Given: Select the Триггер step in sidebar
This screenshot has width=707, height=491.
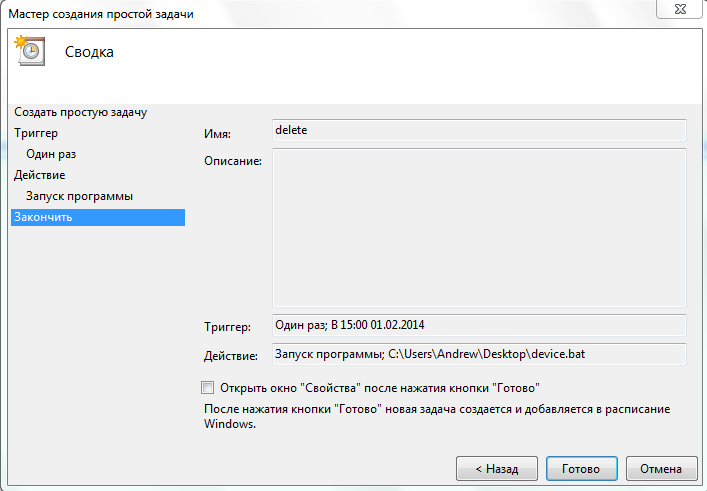Looking at the screenshot, I should (36, 133).
